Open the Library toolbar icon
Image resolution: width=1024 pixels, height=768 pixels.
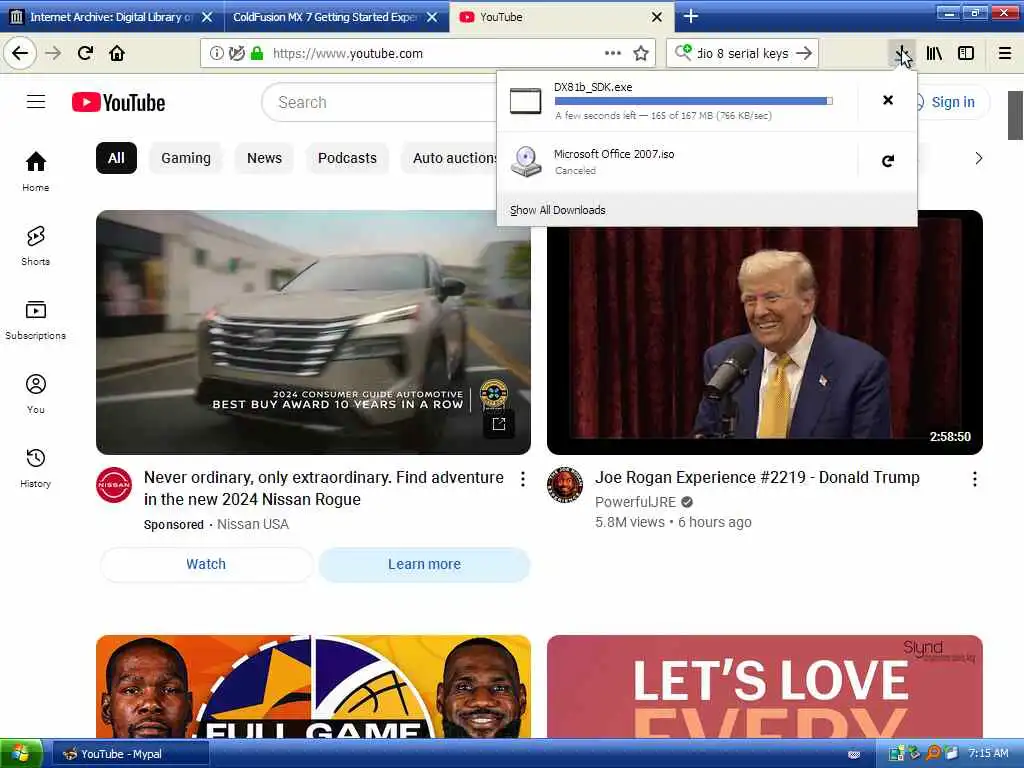[x=934, y=54]
